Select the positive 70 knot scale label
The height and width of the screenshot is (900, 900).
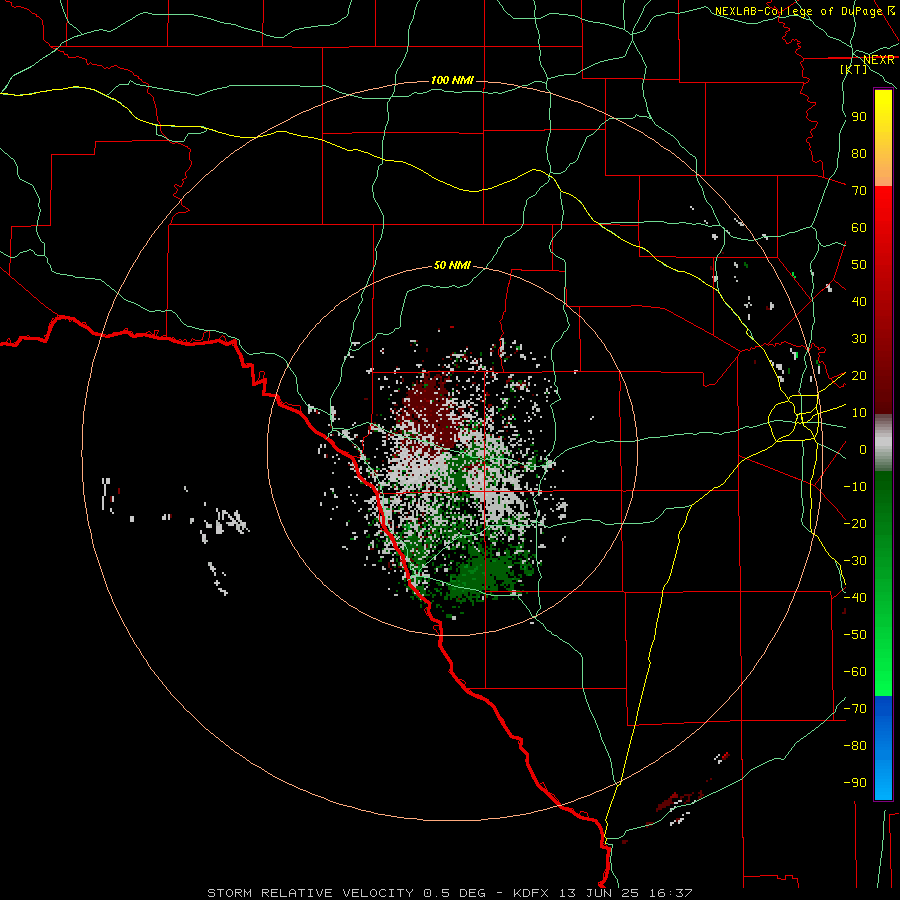(x=859, y=191)
